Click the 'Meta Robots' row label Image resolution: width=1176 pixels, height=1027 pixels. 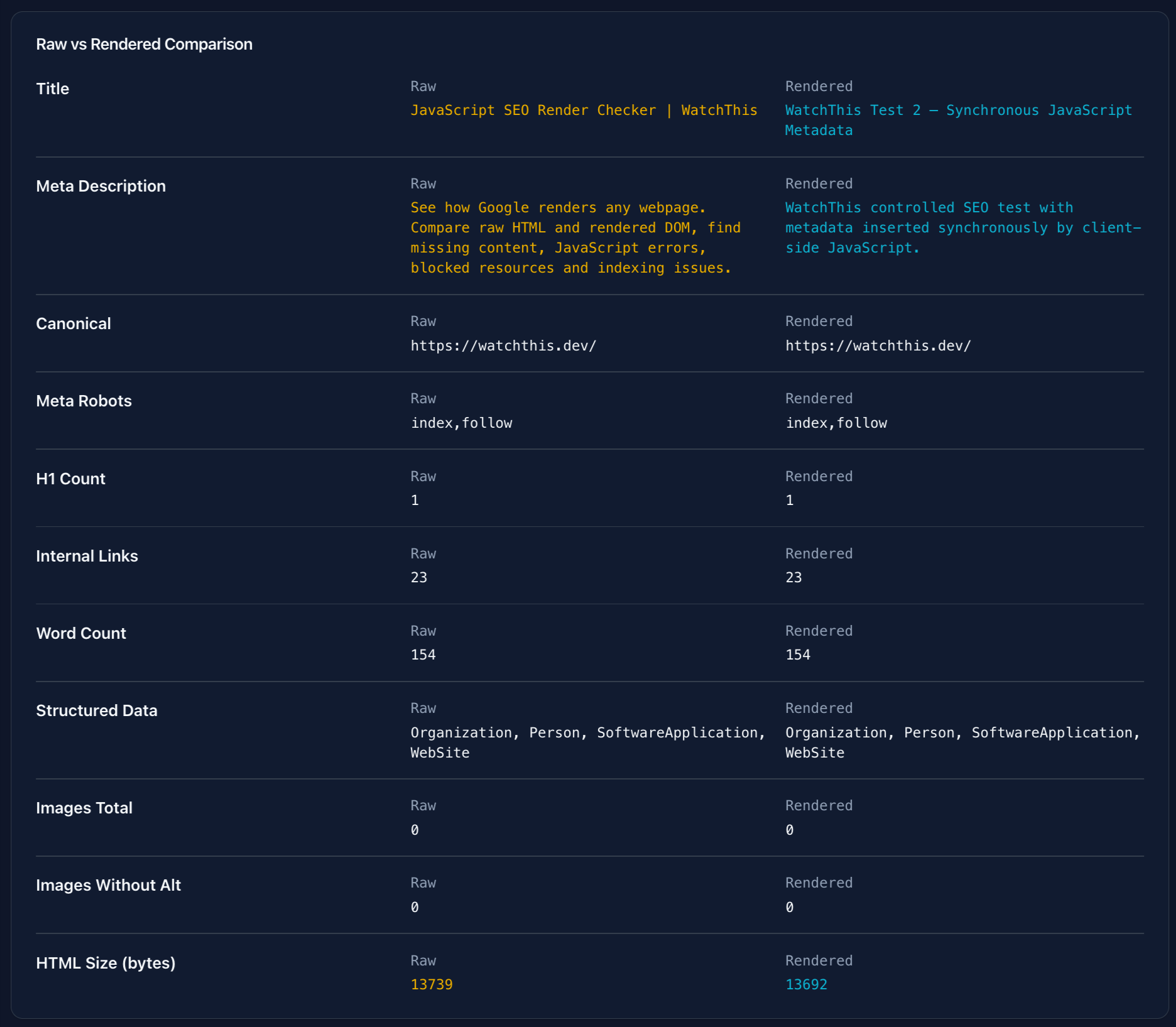click(x=84, y=401)
